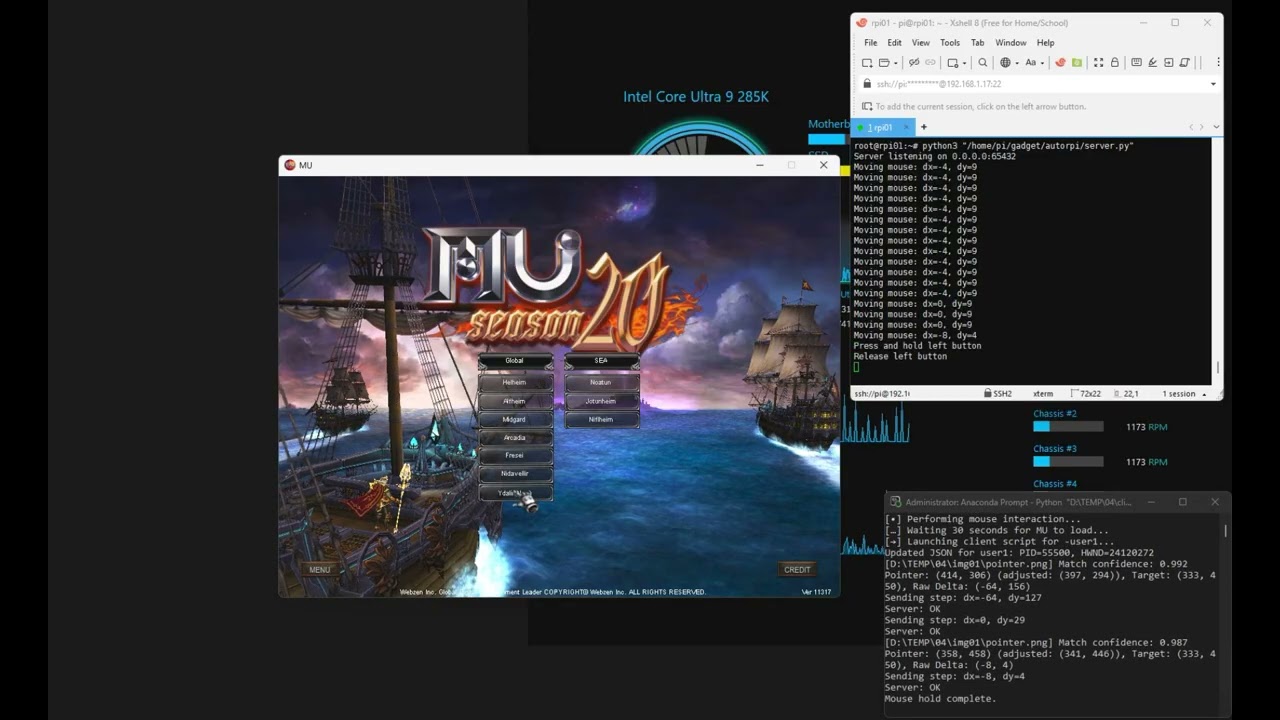Image resolution: width=1280 pixels, height=720 pixels.
Task: Click the globe encoding icon in Xshell
Action: pos(1005,62)
